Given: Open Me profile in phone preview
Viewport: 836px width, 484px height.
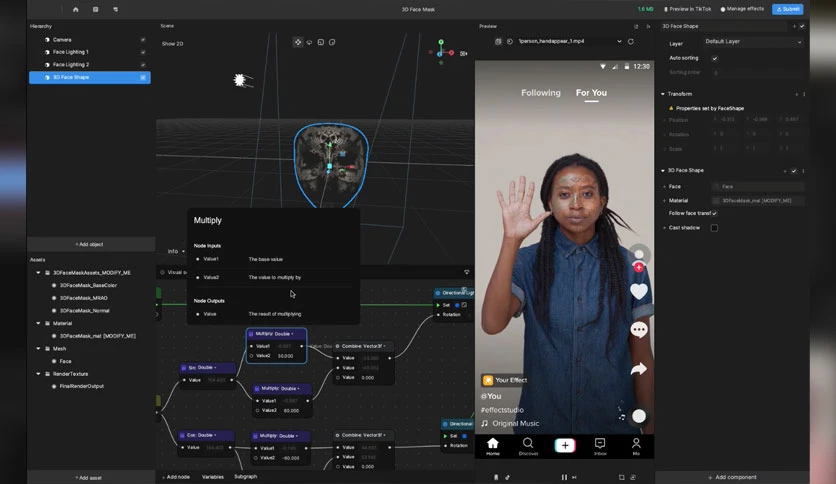Looking at the screenshot, I should pyautogui.click(x=636, y=447).
